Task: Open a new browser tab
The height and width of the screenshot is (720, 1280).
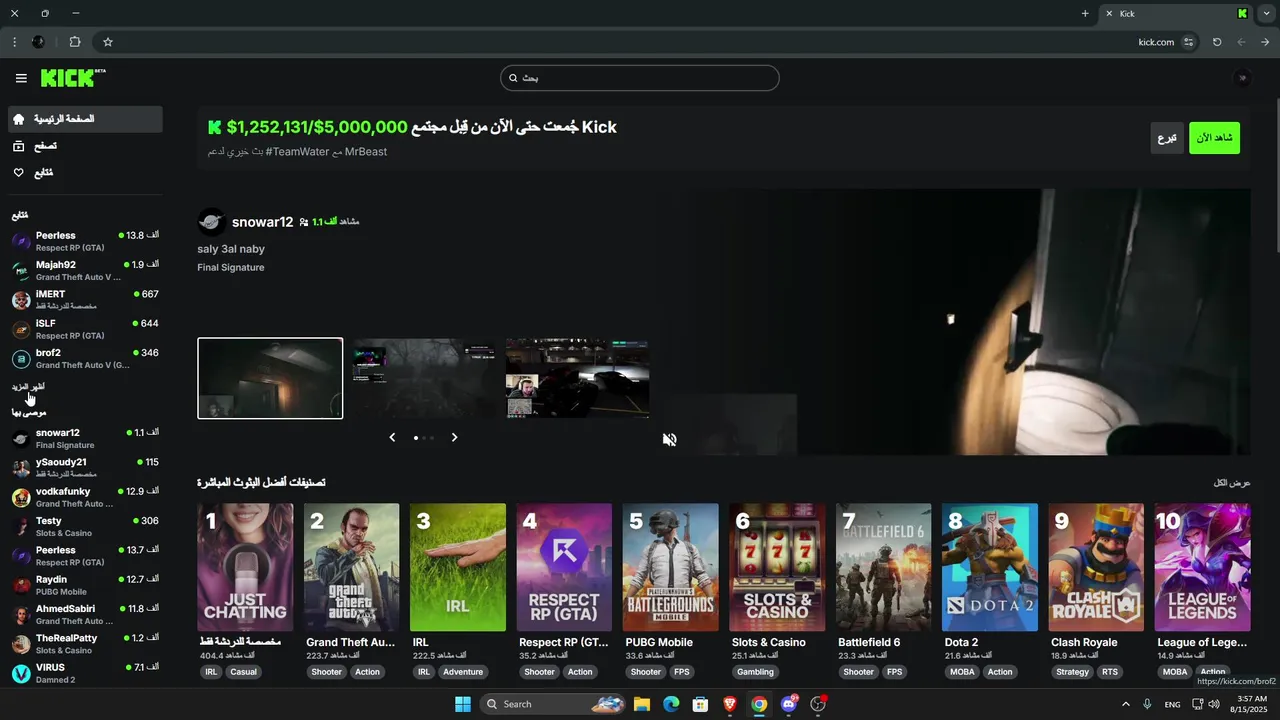Action: click(1085, 14)
